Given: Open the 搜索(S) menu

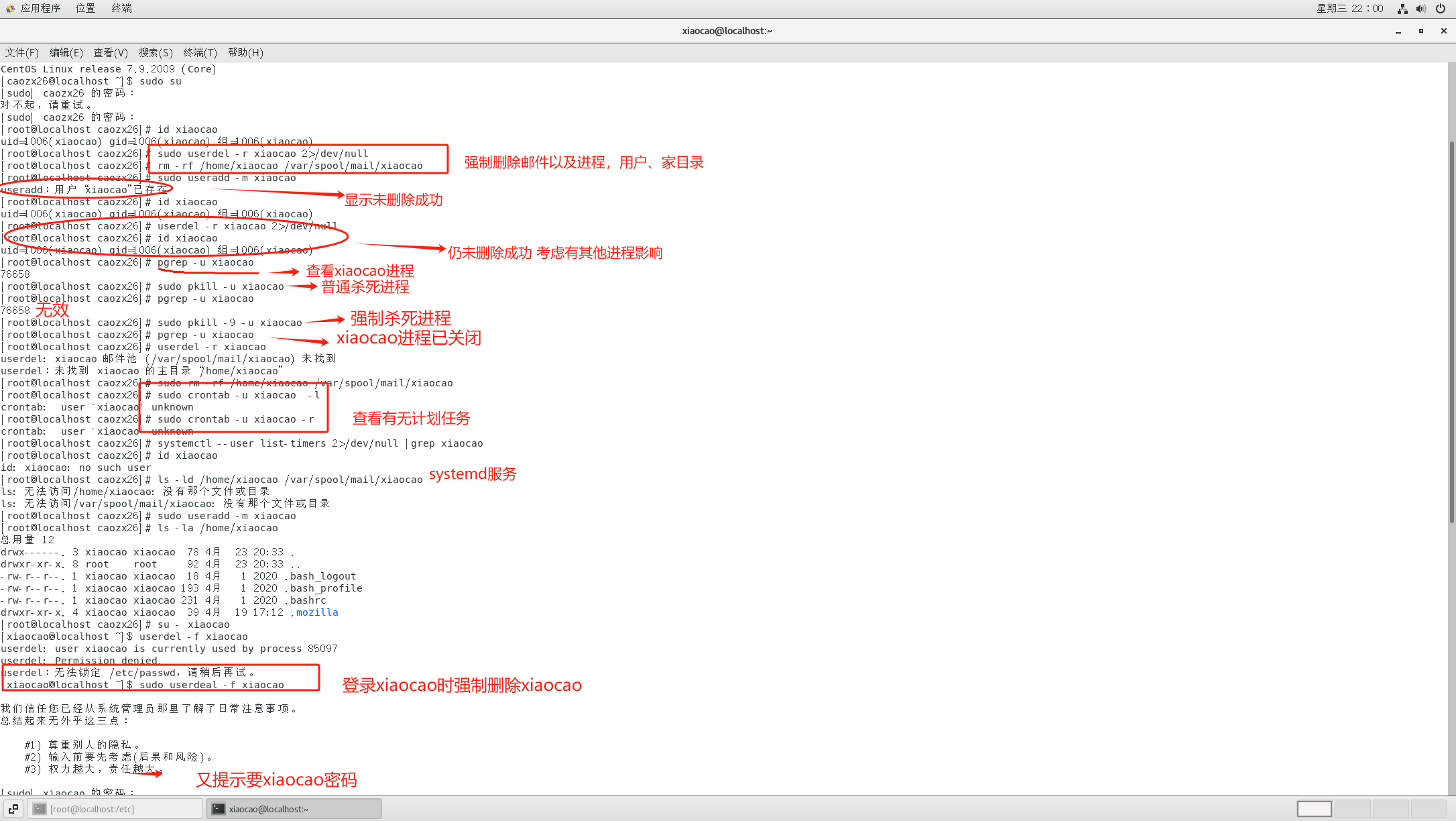Looking at the screenshot, I should pyautogui.click(x=155, y=52).
